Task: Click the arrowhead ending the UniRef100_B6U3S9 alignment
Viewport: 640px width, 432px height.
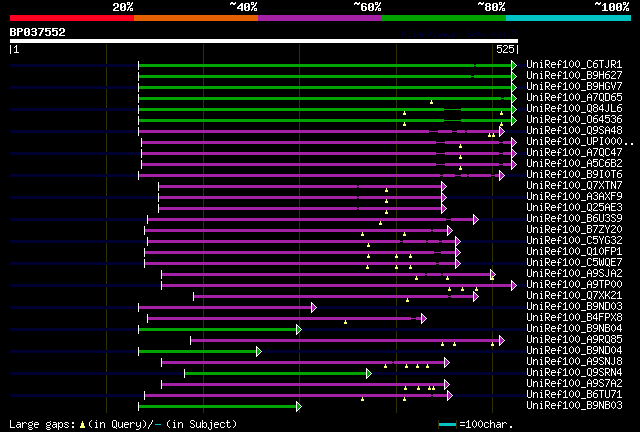Action: pyautogui.click(x=476, y=220)
